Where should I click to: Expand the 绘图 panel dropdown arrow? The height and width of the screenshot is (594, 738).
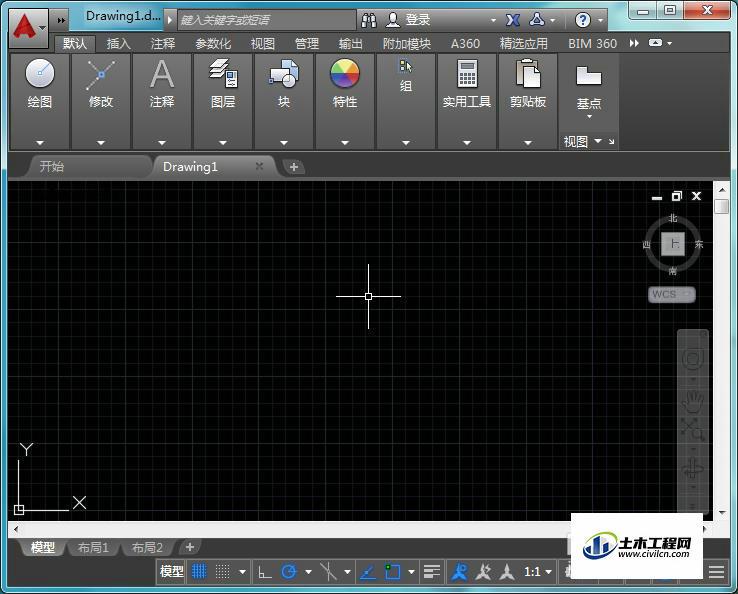point(40,142)
